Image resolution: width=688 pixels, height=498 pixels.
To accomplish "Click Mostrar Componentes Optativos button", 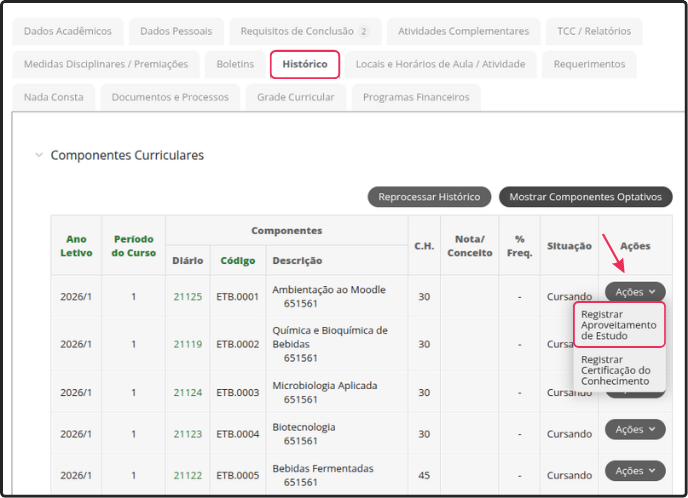I will (585, 197).
